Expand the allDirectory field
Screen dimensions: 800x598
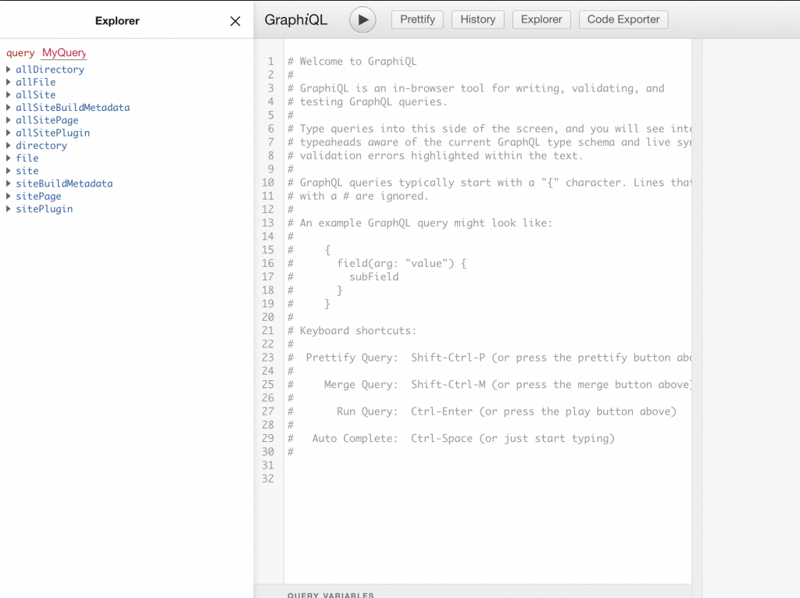tap(9, 70)
